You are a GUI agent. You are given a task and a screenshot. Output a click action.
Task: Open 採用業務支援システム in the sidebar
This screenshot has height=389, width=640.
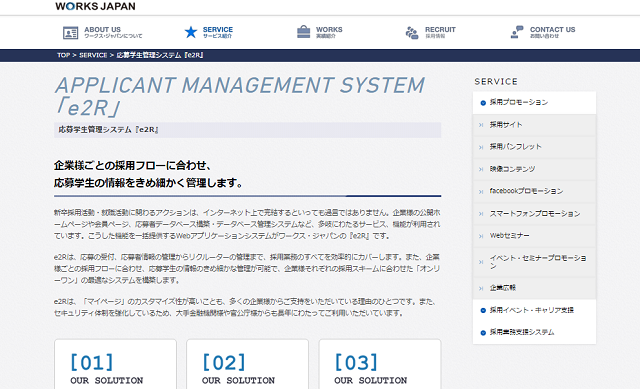[x=534, y=332]
